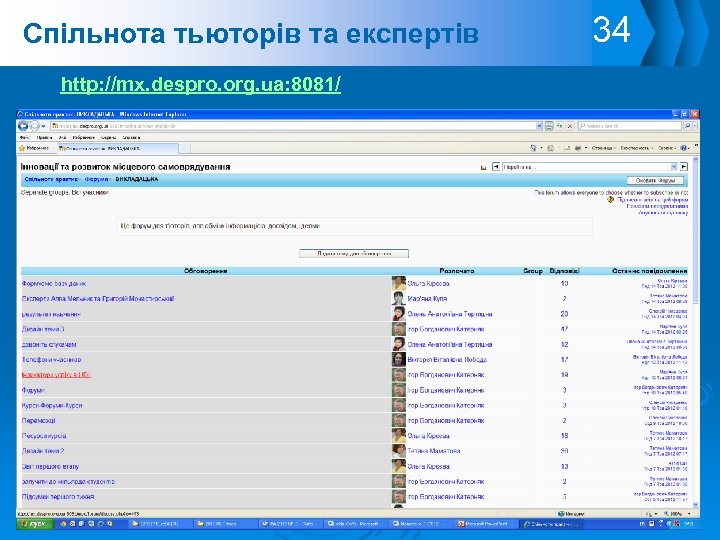
Task: Open profile link 'Вікторія Віталіївна Лобода'
Action: [447, 360]
